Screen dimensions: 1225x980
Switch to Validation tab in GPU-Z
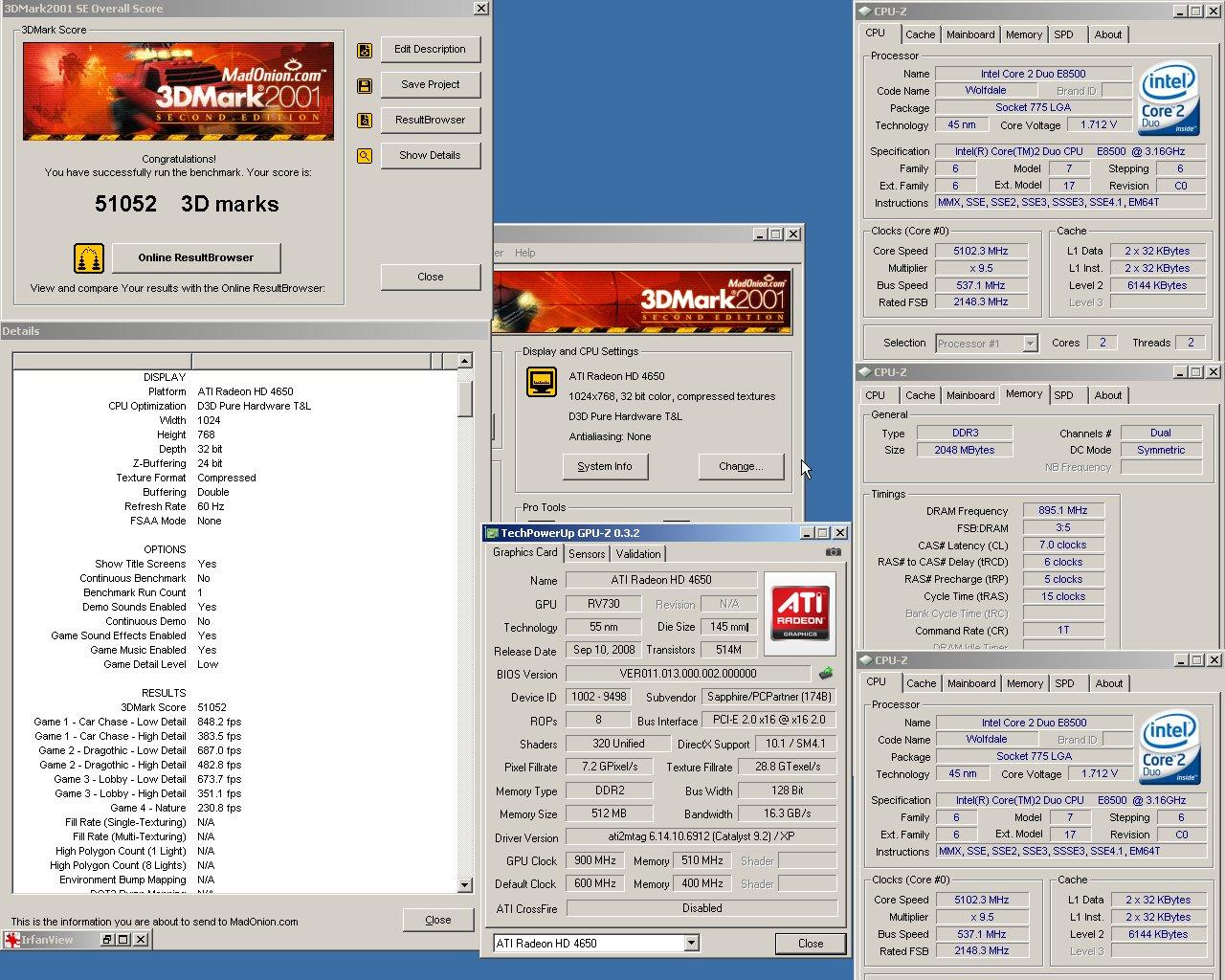[x=638, y=554]
